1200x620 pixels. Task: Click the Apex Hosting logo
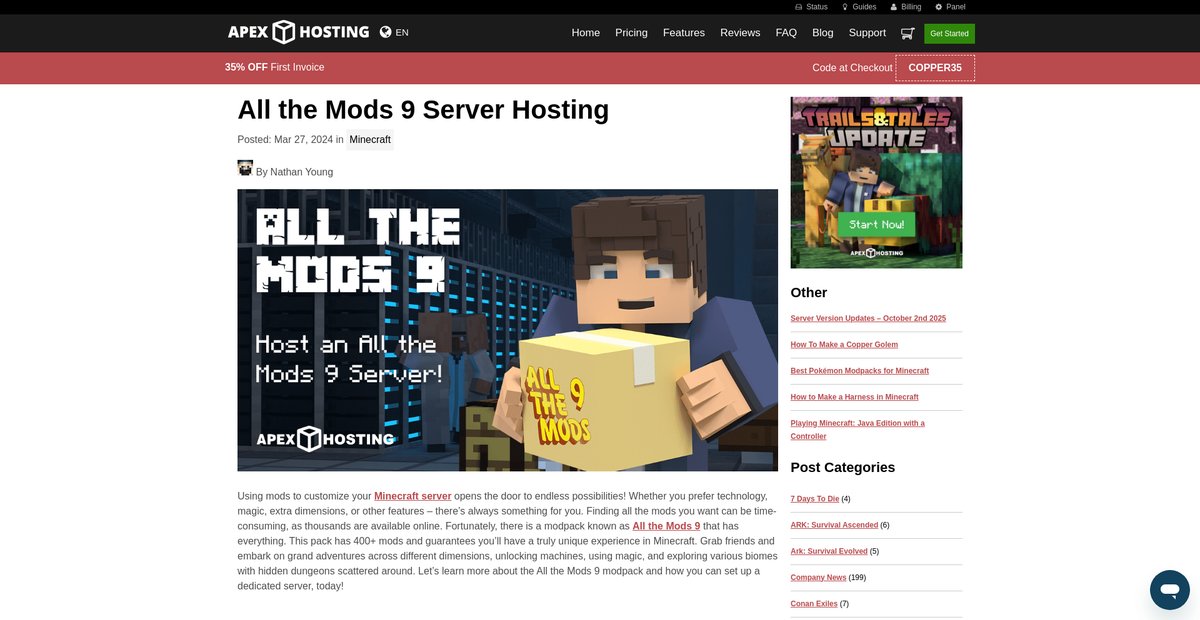[298, 32]
